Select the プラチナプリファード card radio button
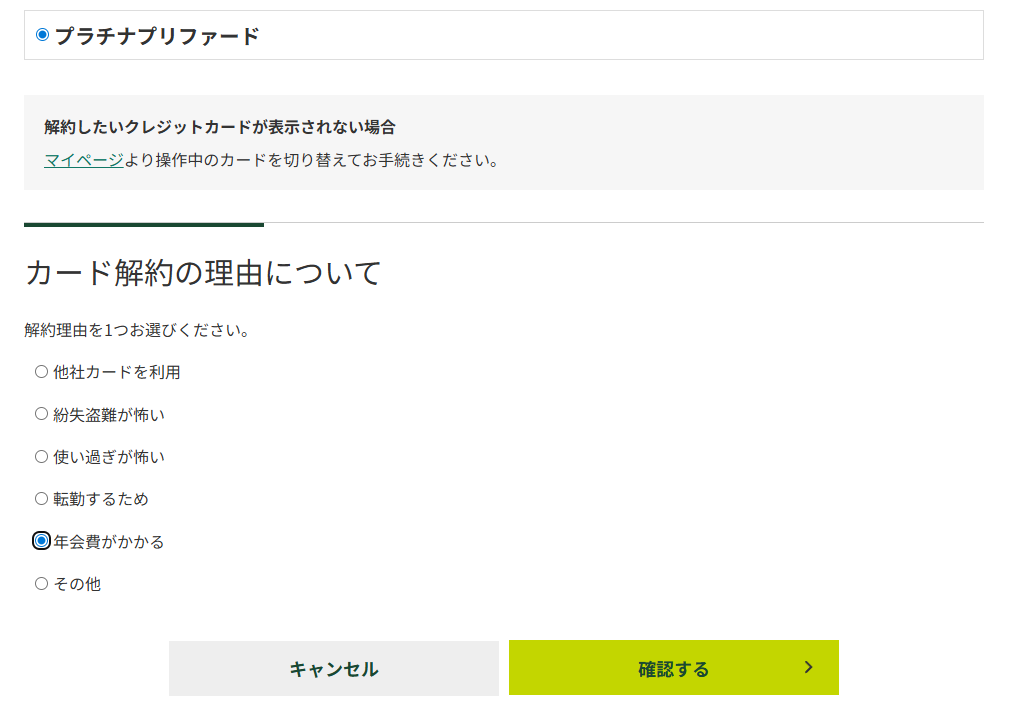The height and width of the screenshot is (715, 1019). (42, 35)
